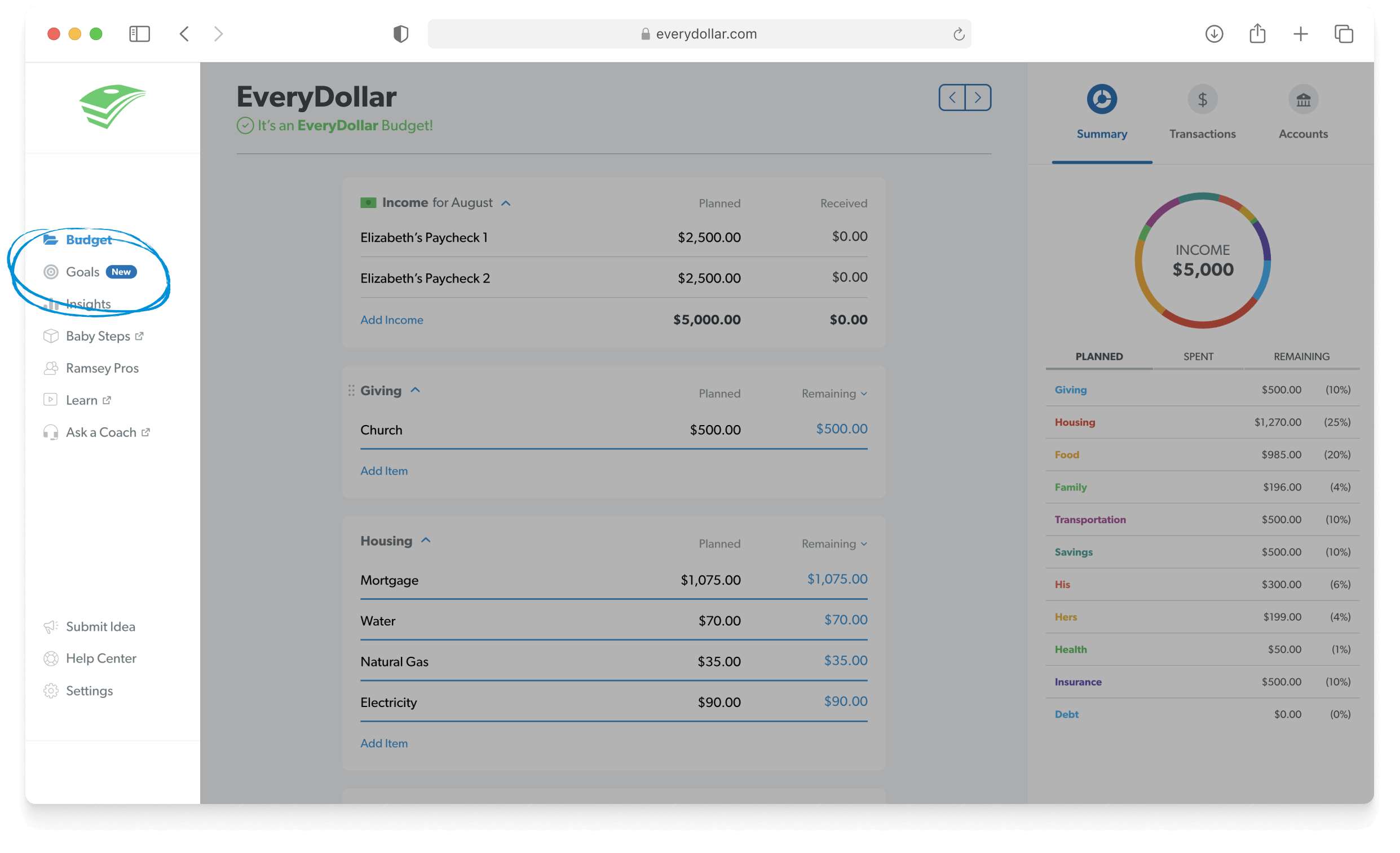The width and height of the screenshot is (1400, 853).
Task: Open the Giving Remaining column dropdown
Action: pyautogui.click(x=834, y=394)
